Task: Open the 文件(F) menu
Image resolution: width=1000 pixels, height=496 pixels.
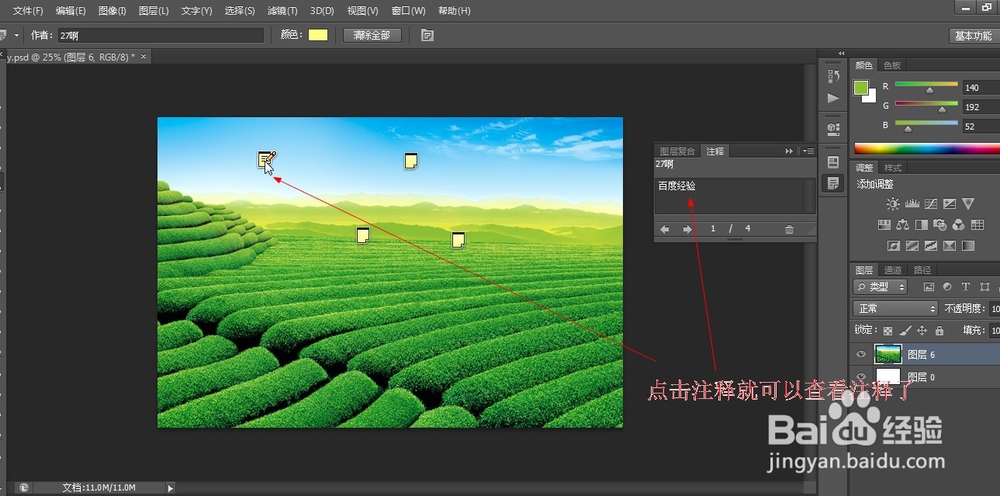Action: click(x=28, y=11)
